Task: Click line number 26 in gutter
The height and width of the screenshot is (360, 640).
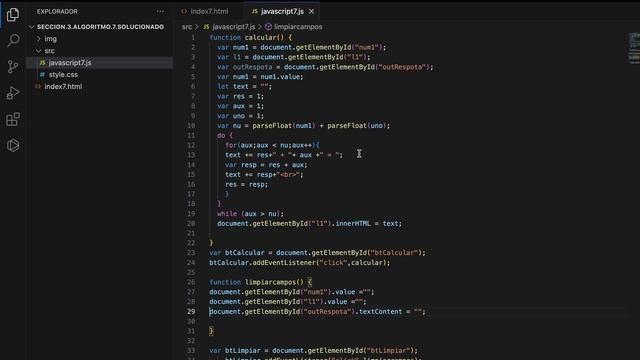Action: pyautogui.click(x=191, y=282)
